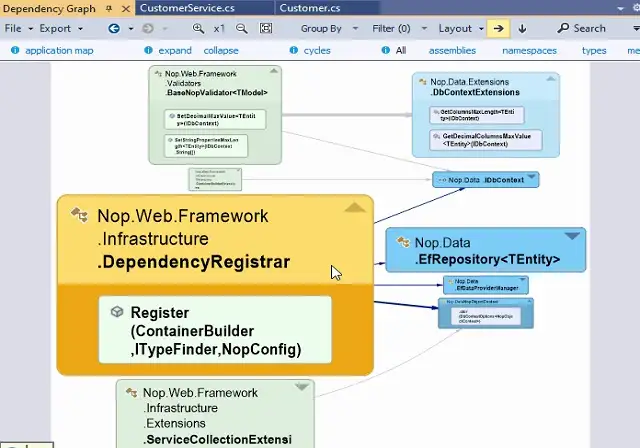Click the Search magnifier in toolbar
This screenshot has height=448, width=640.
tap(562, 29)
